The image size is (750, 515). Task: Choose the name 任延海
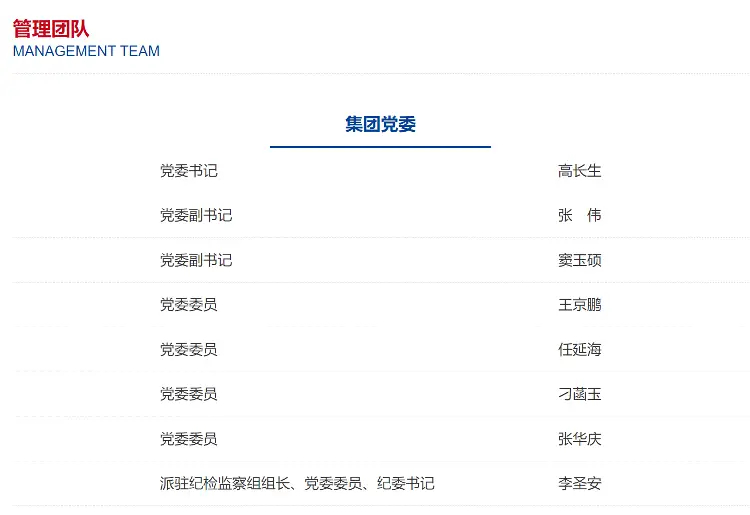(580, 349)
